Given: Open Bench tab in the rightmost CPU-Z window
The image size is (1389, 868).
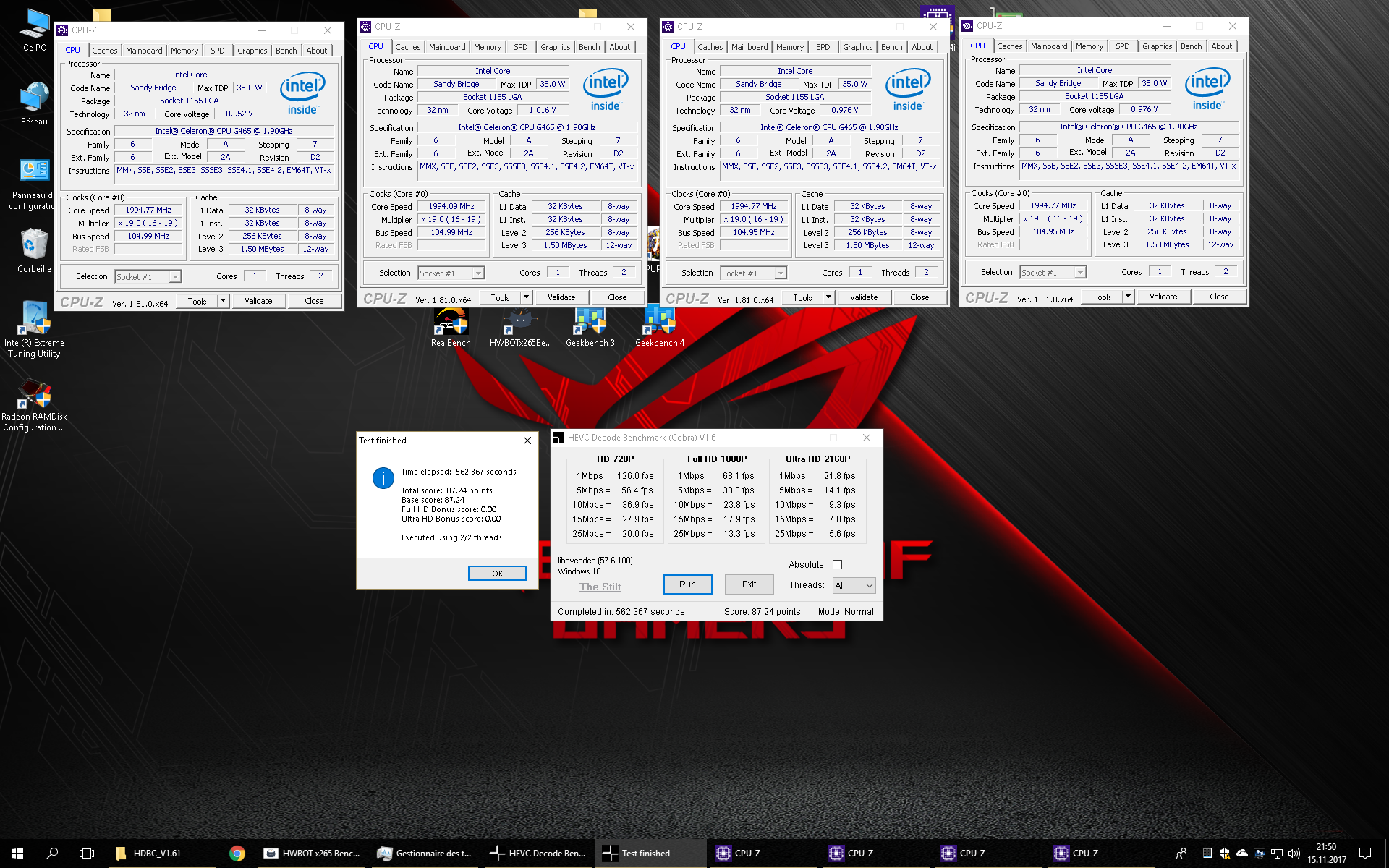Looking at the screenshot, I should [1191, 46].
